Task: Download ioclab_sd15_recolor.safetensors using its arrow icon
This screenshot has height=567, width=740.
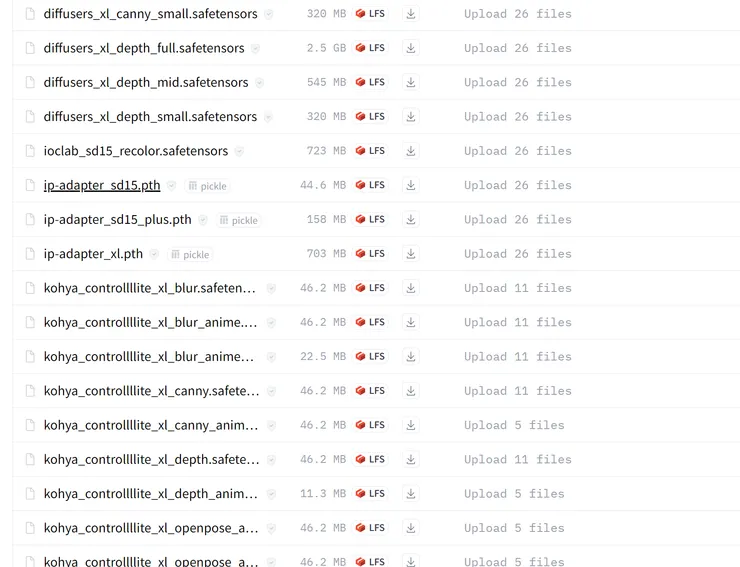Action: [x=411, y=151]
